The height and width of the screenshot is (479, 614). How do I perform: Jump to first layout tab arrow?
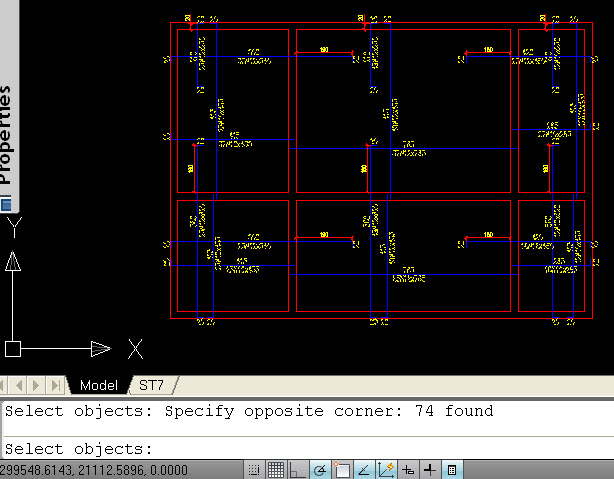tap(9, 385)
